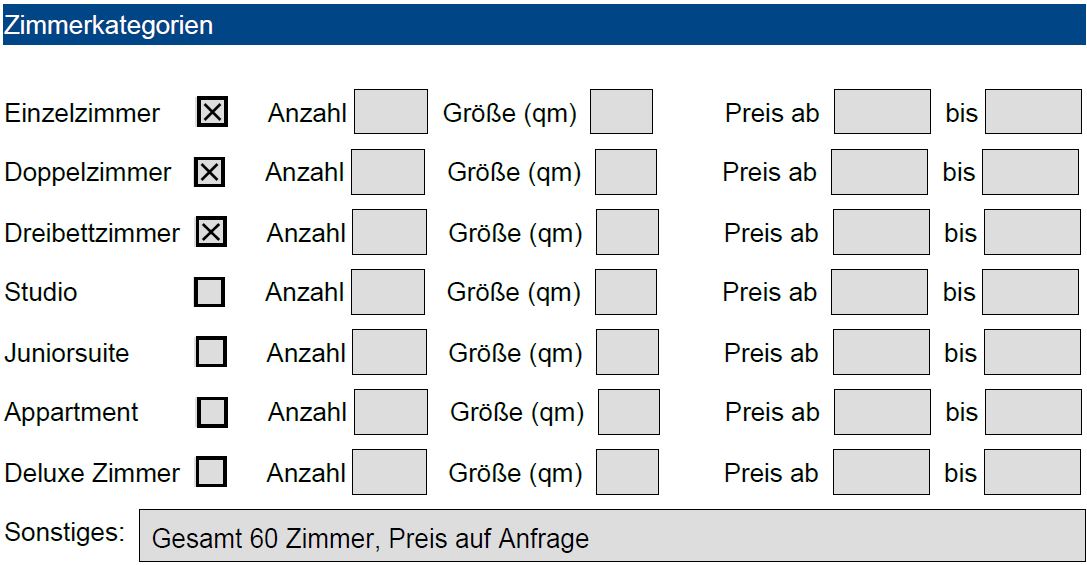
Task: Select the Einzelzimmer bis price field
Action: (1033, 112)
